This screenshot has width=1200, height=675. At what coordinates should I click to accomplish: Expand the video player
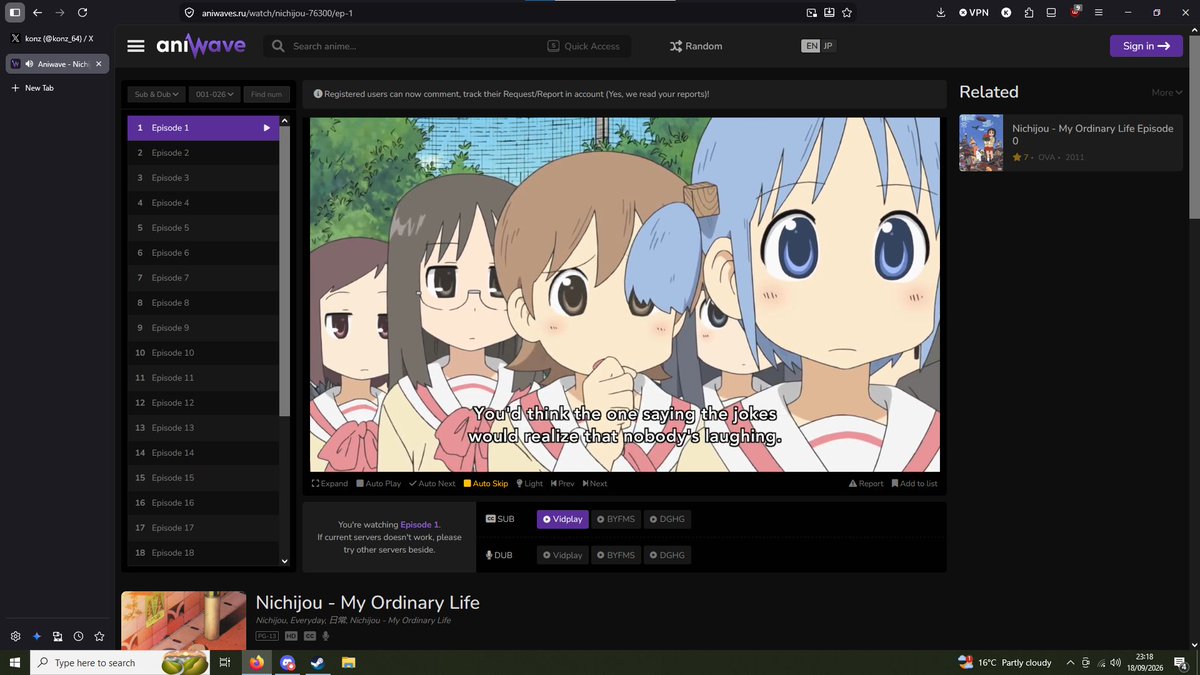tap(330, 484)
